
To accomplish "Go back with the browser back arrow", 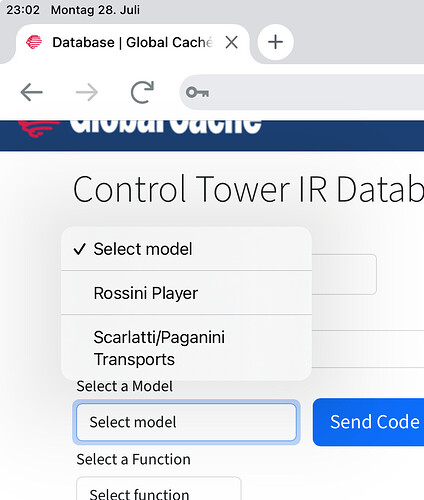I will coord(31,92).
